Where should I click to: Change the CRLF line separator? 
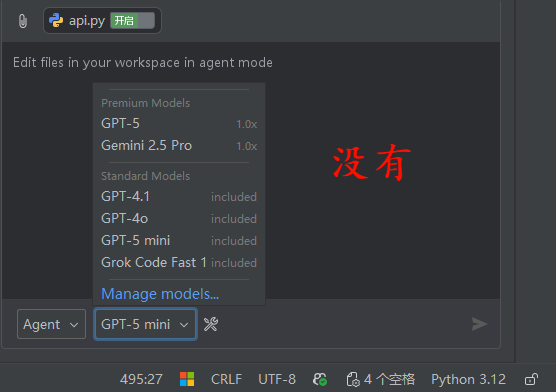point(226,379)
